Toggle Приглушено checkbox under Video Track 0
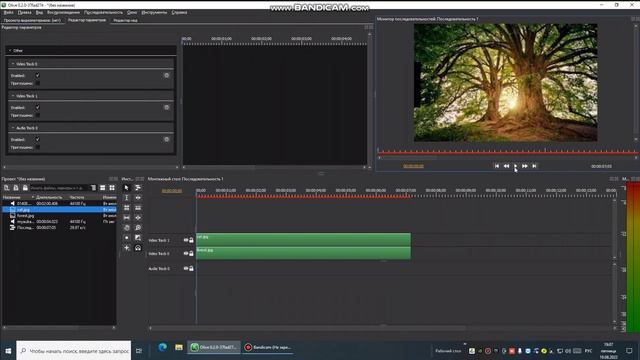 click(38, 83)
